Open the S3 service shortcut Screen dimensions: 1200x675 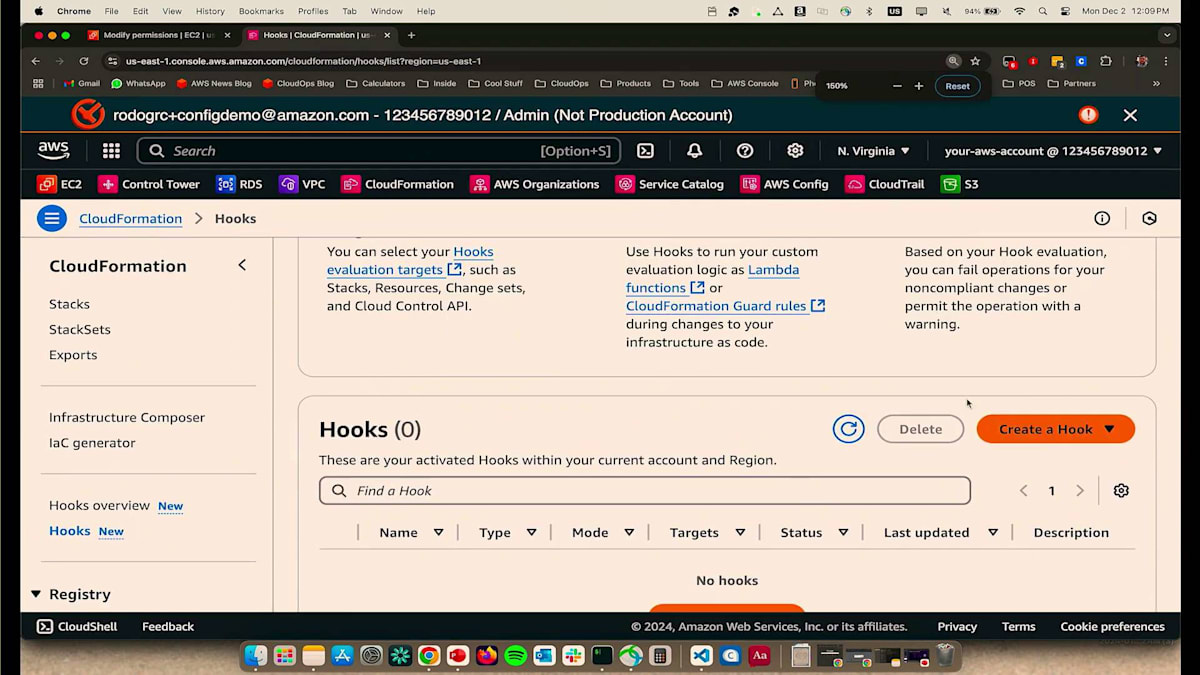960,184
